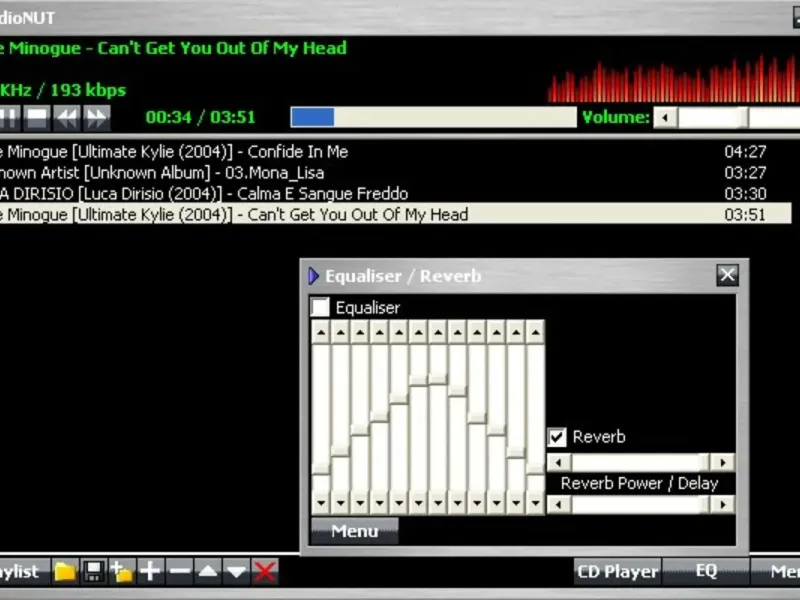This screenshot has height=600, width=800.
Task: Uncheck the Reverb checkbox
Action: 557,437
